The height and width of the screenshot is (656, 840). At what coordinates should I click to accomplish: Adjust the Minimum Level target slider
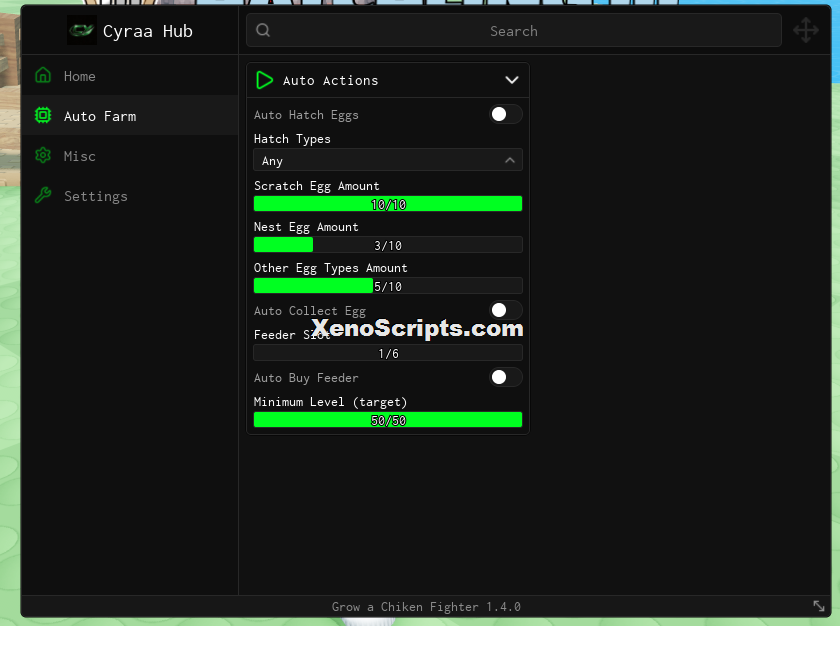(x=388, y=420)
